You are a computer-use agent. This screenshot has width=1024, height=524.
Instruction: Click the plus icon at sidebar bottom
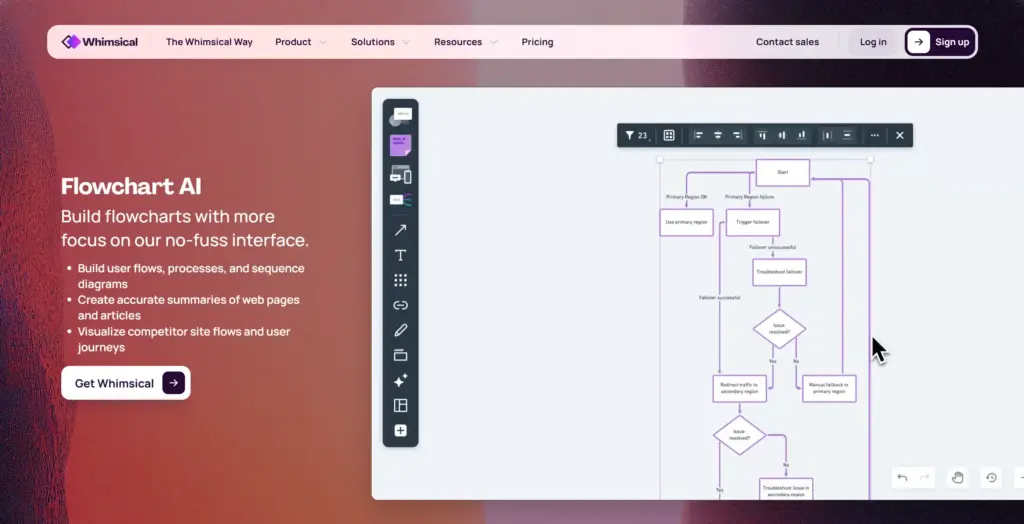pyautogui.click(x=400, y=431)
